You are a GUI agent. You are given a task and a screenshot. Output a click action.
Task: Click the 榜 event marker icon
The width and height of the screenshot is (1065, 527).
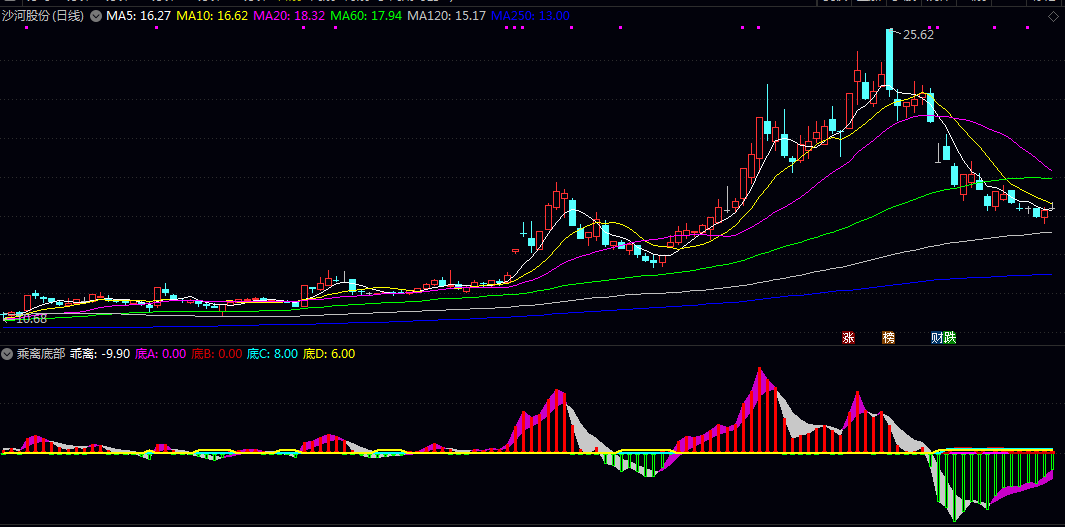[x=888, y=338]
